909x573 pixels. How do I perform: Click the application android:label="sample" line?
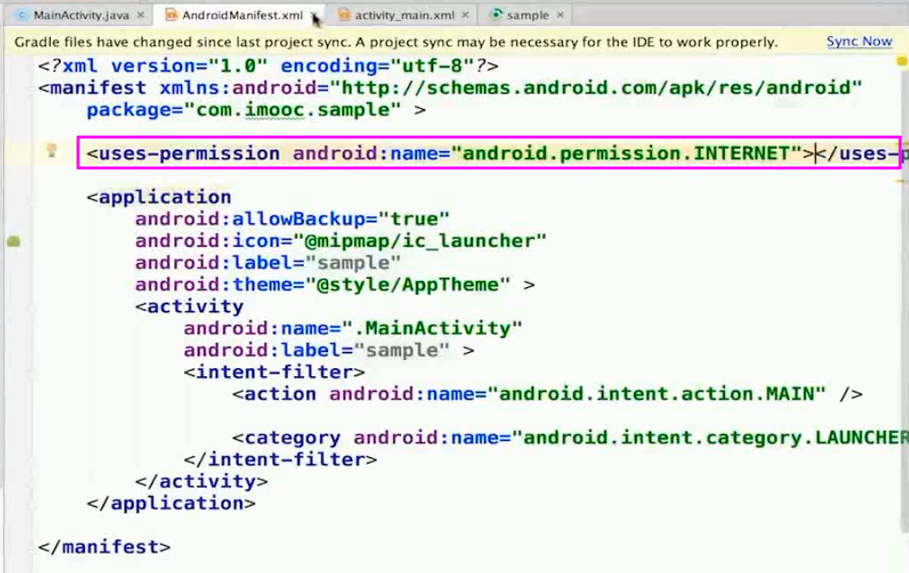point(268,263)
